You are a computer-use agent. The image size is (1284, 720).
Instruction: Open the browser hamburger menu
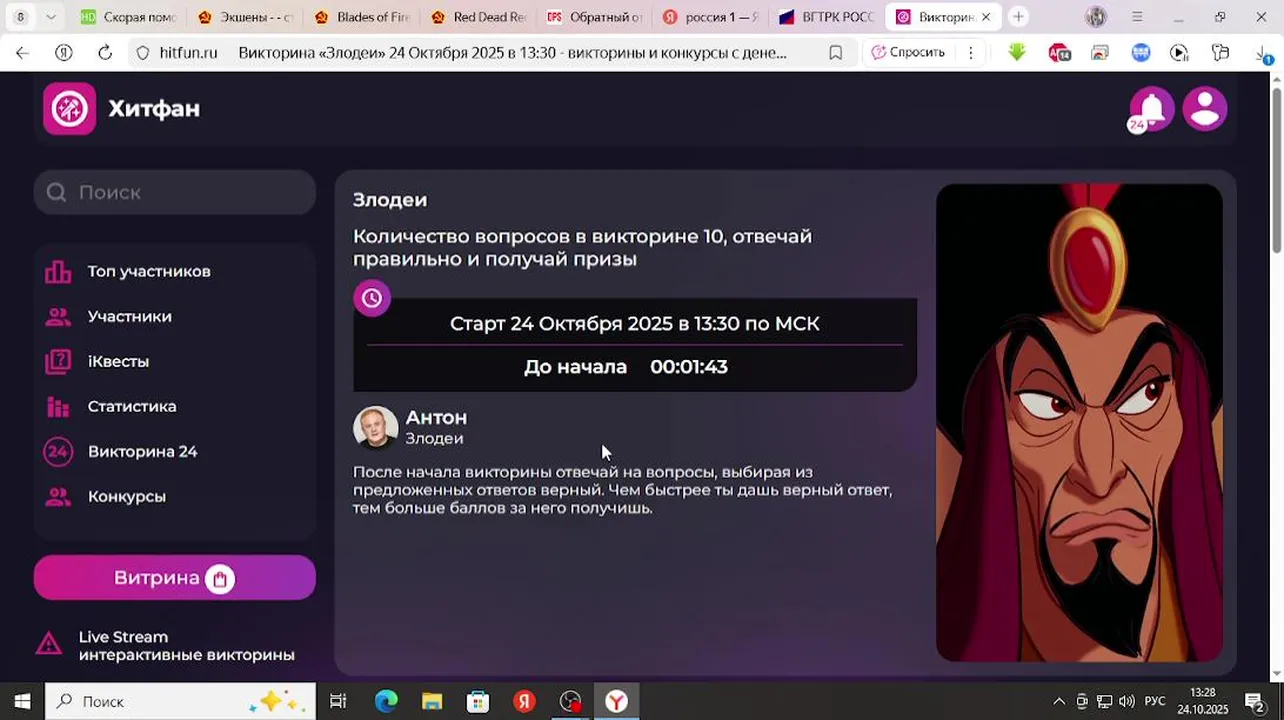tap(1137, 17)
